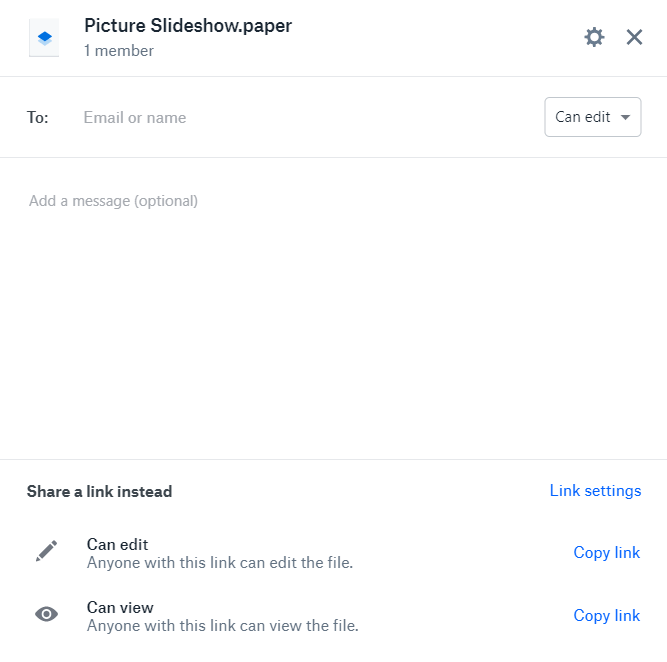Click the eye view icon
The width and height of the screenshot is (667, 662).
(46, 614)
